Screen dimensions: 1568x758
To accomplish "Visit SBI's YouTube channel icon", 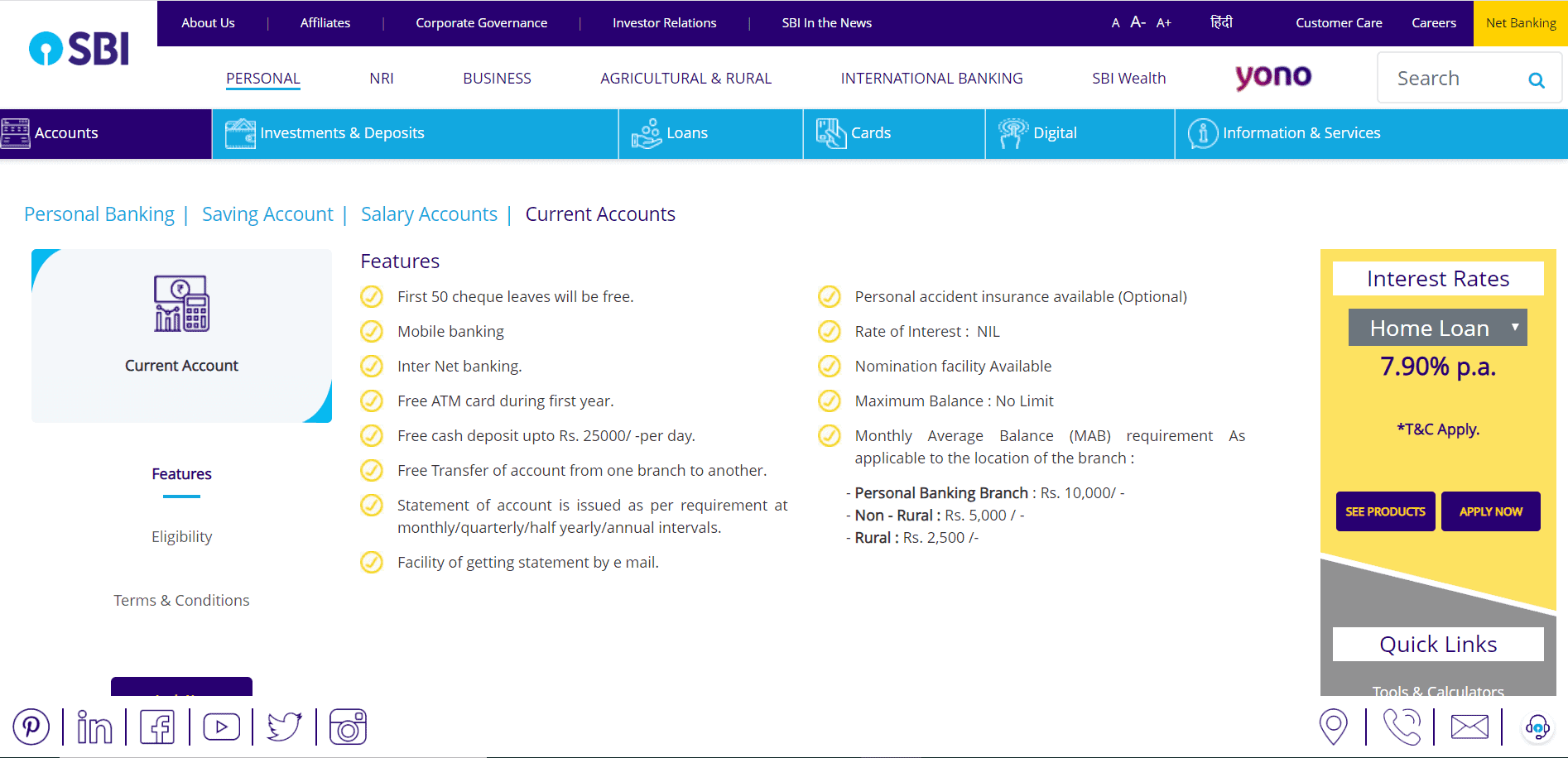I will point(220,727).
